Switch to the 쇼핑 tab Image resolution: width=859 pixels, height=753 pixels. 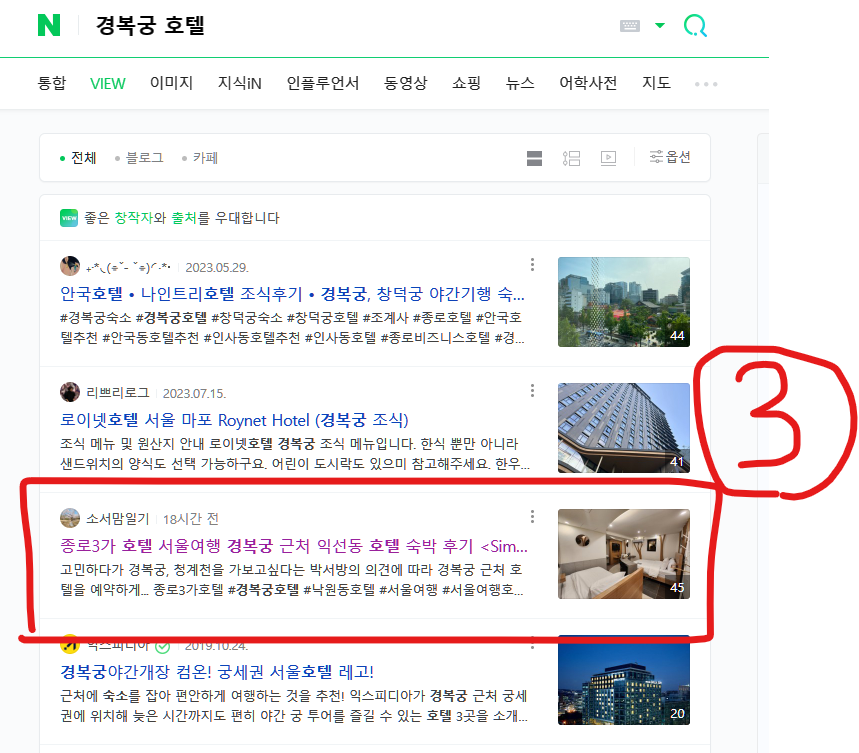tap(466, 83)
